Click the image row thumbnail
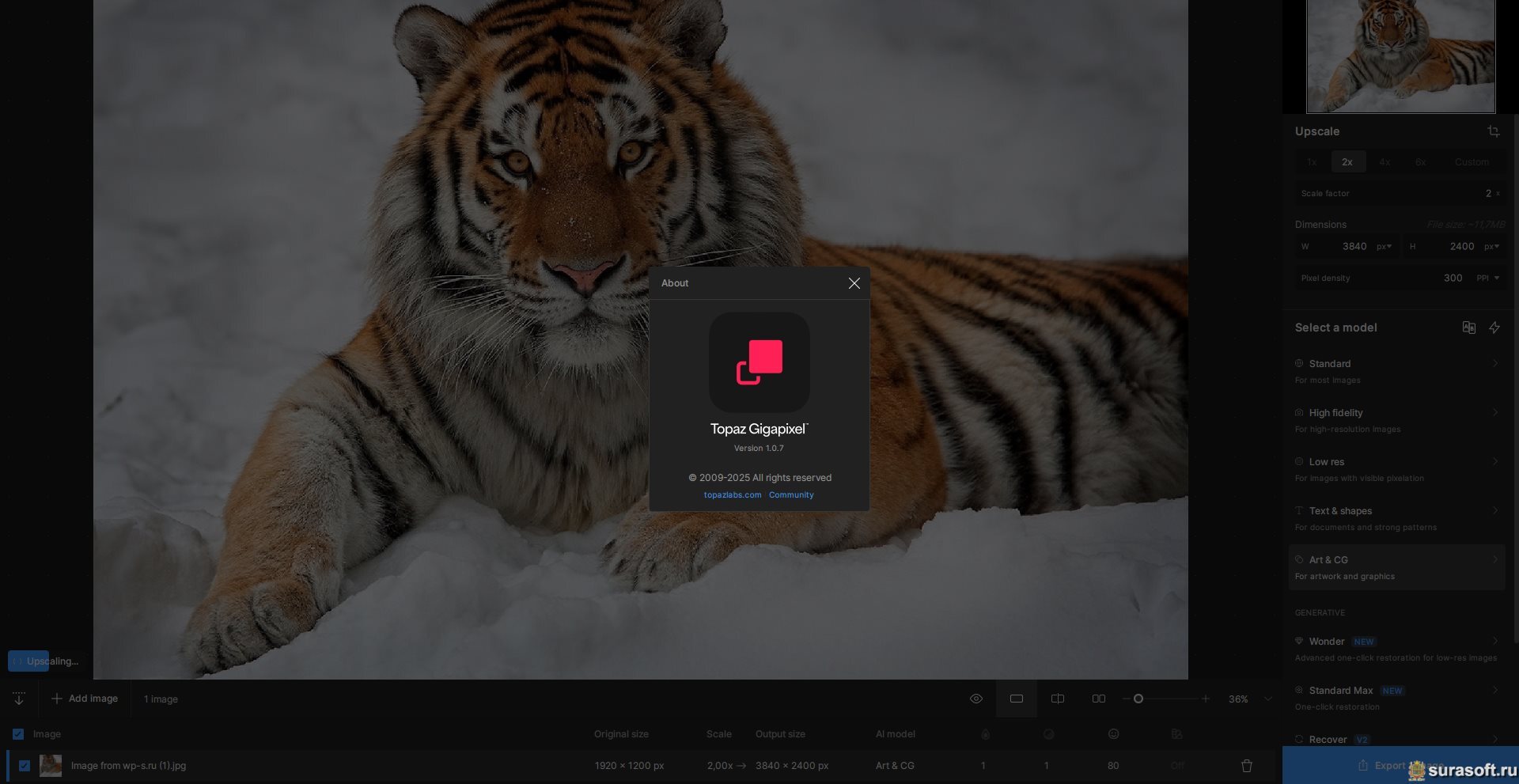Screen dimensions: 1519x784 51,766
